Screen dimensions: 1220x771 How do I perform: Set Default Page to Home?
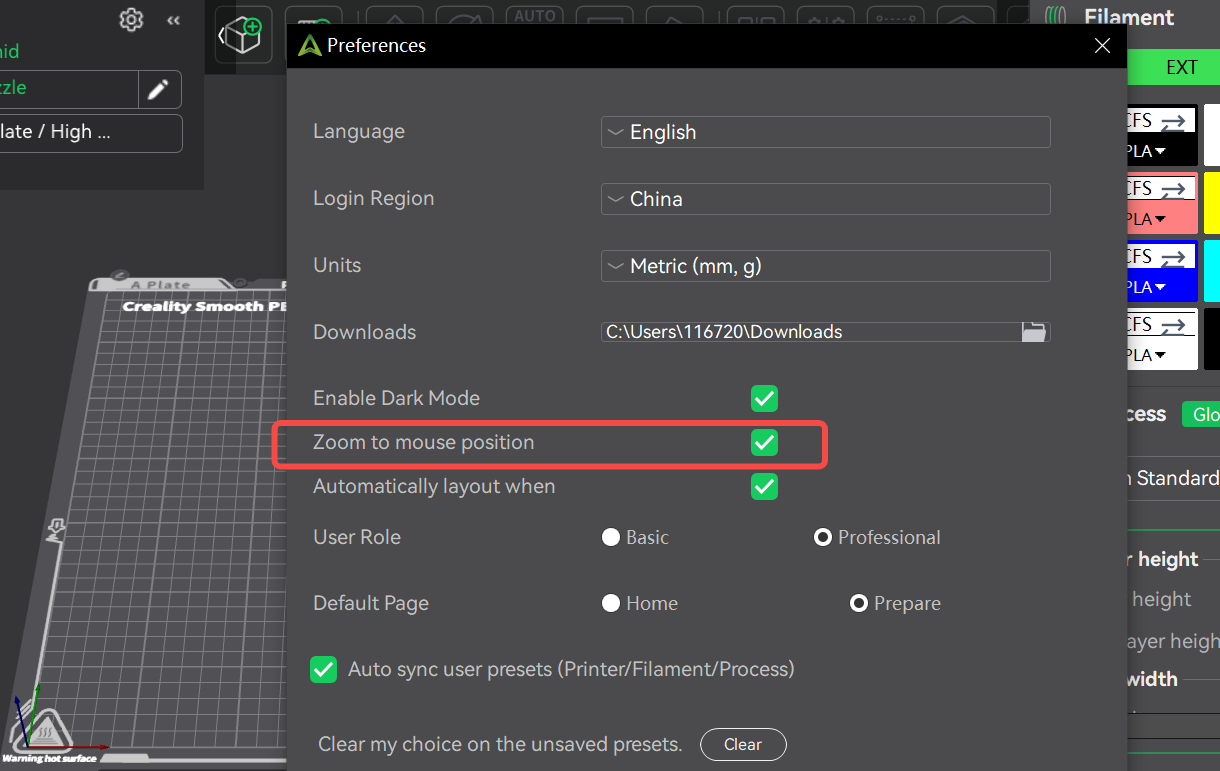611,603
